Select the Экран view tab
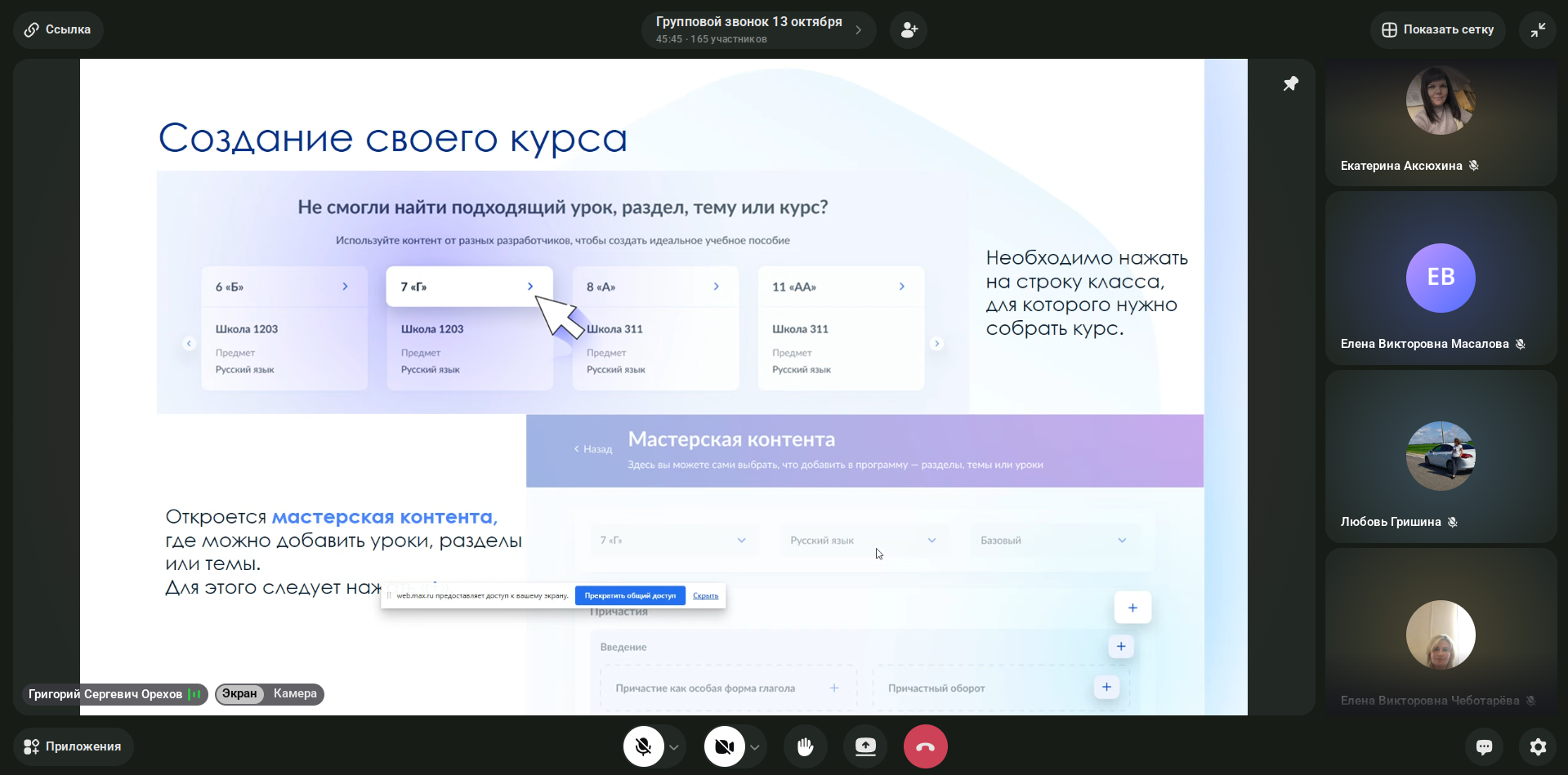Image resolution: width=1568 pixels, height=775 pixels. tap(239, 693)
